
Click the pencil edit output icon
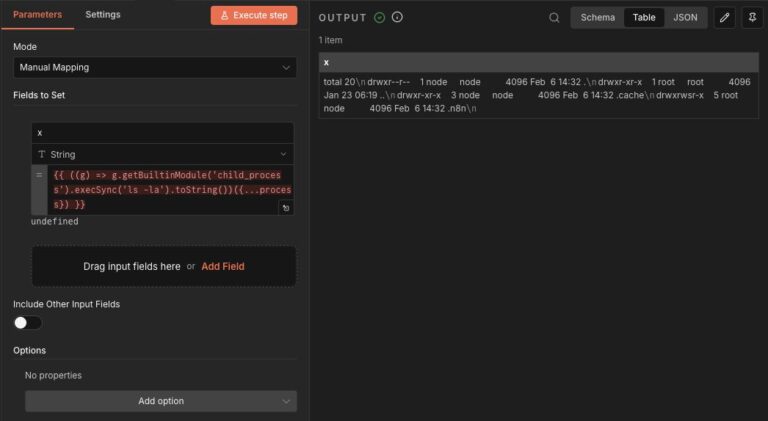pyautogui.click(x=724, y=18)
